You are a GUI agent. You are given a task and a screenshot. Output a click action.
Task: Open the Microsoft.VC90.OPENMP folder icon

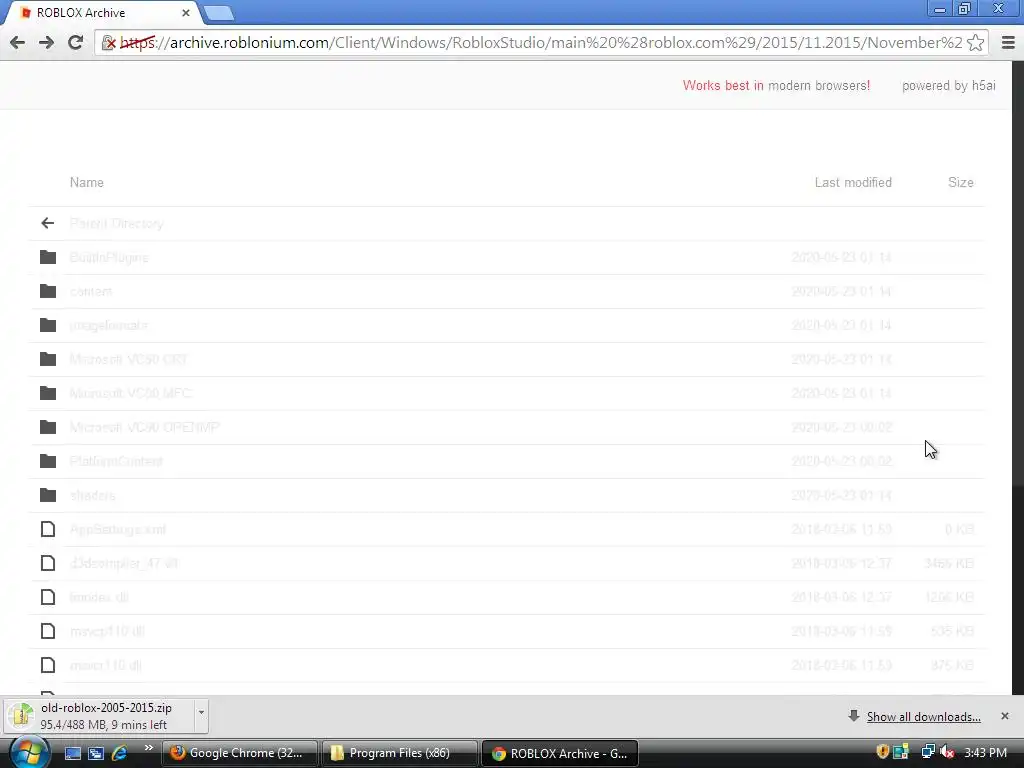click(x=48, y=427)
